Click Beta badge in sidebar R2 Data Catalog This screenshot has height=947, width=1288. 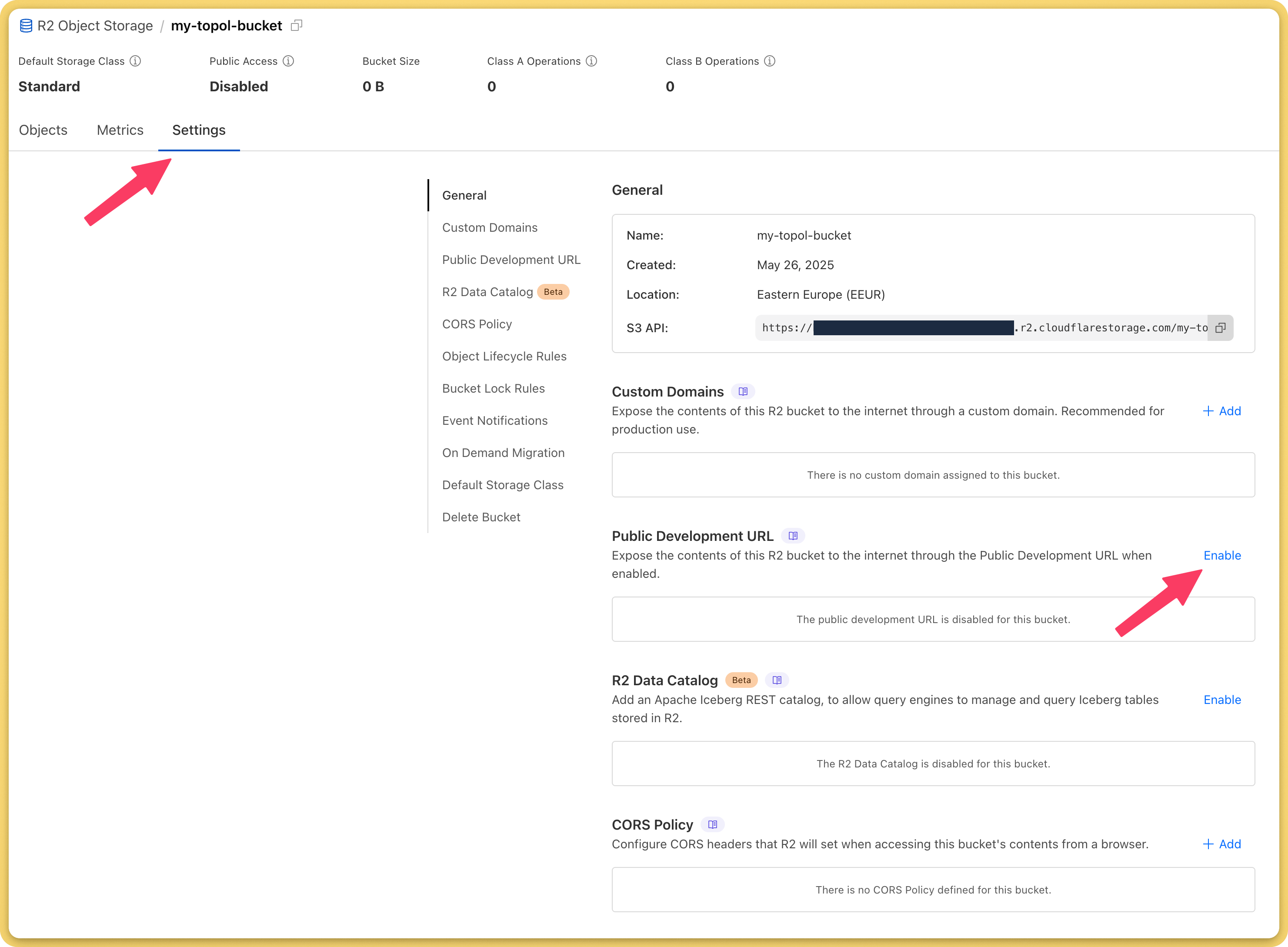coord(553,292)
